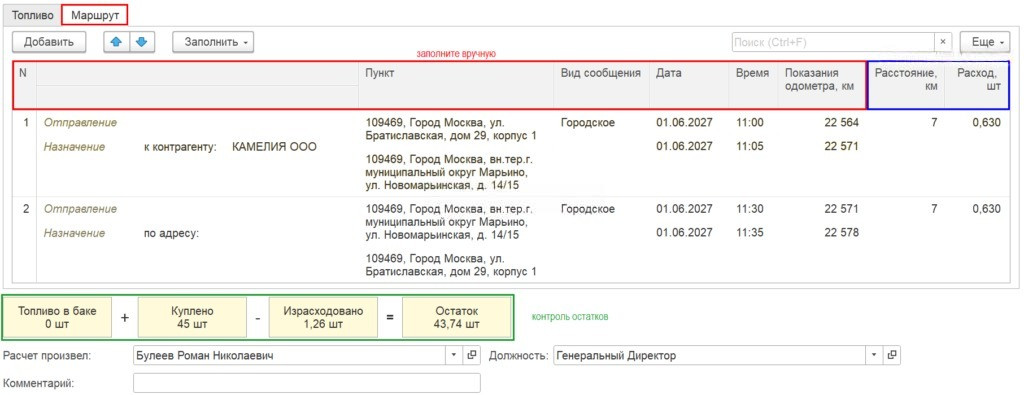
Task: Open the Генеральный Директор record icon
Action: click(891, 356)
